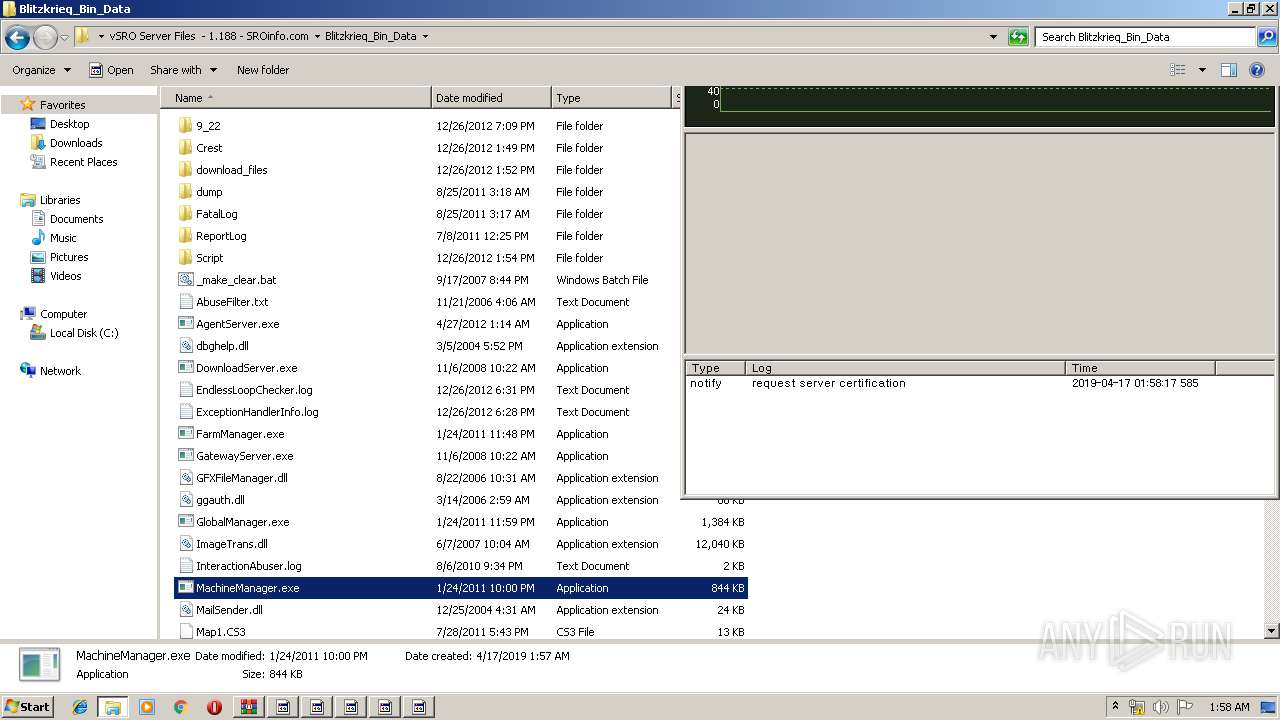Open Downloads in Favorites
This screenshot has height=720, width=1280.
point(76,143)
